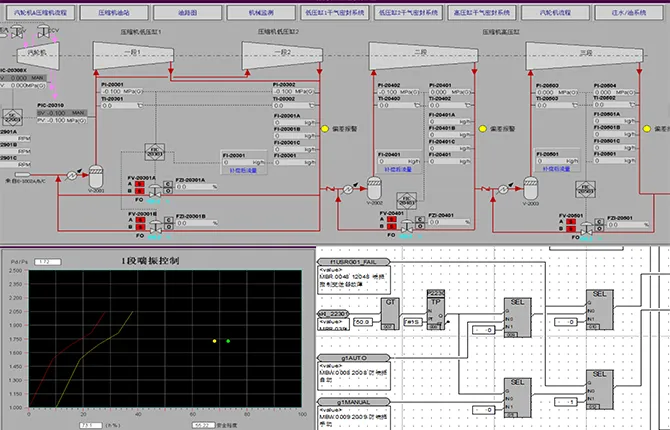The image size is (670, 430).
Task: Click the yellow deviation alarm lamp beside FI-20301A
Action: 325,129
